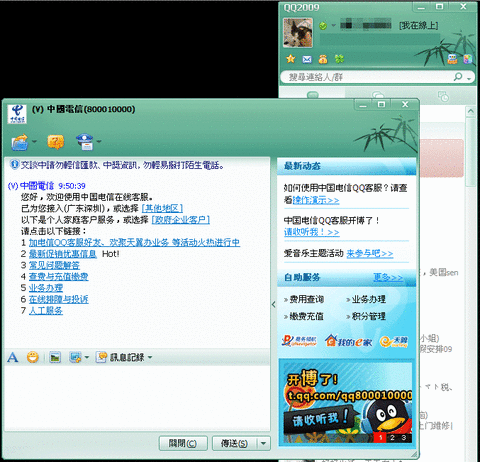The height and width of the screenshot is (462, 480).
Task: Switch to banner slide 1
Action: click(x=381, y=437)
